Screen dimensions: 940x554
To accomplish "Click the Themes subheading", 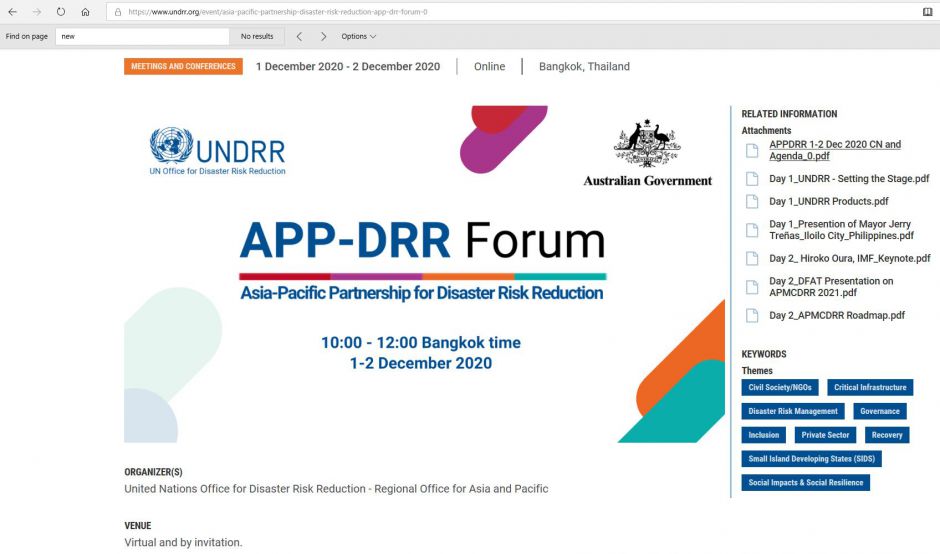I will point(757,371).
